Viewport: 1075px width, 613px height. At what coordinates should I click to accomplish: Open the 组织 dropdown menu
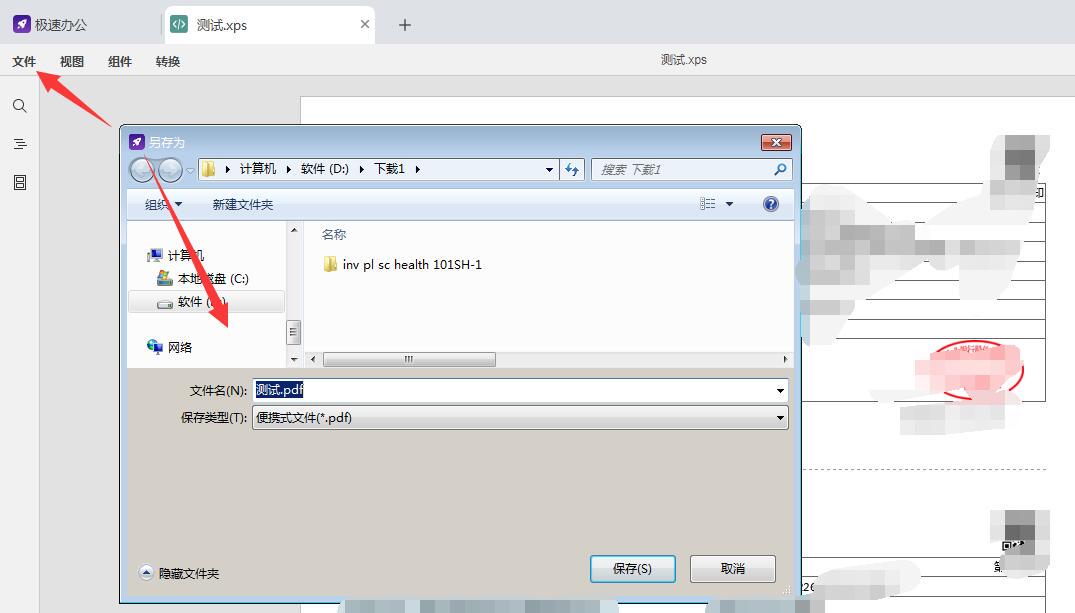coord(163,204)
